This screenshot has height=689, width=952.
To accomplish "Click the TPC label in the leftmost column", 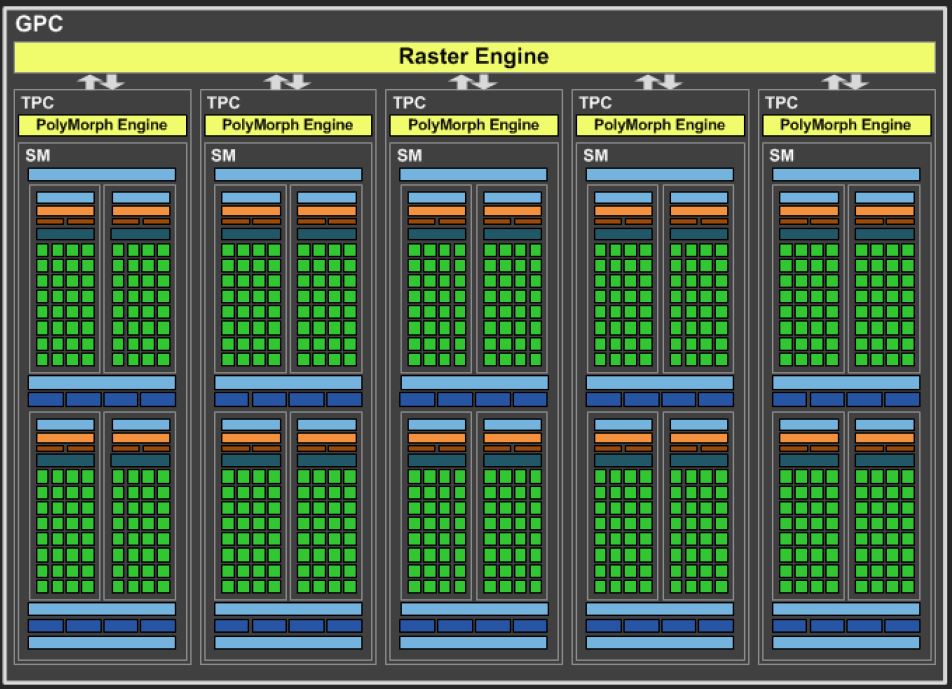I will [x=38, y=103].
